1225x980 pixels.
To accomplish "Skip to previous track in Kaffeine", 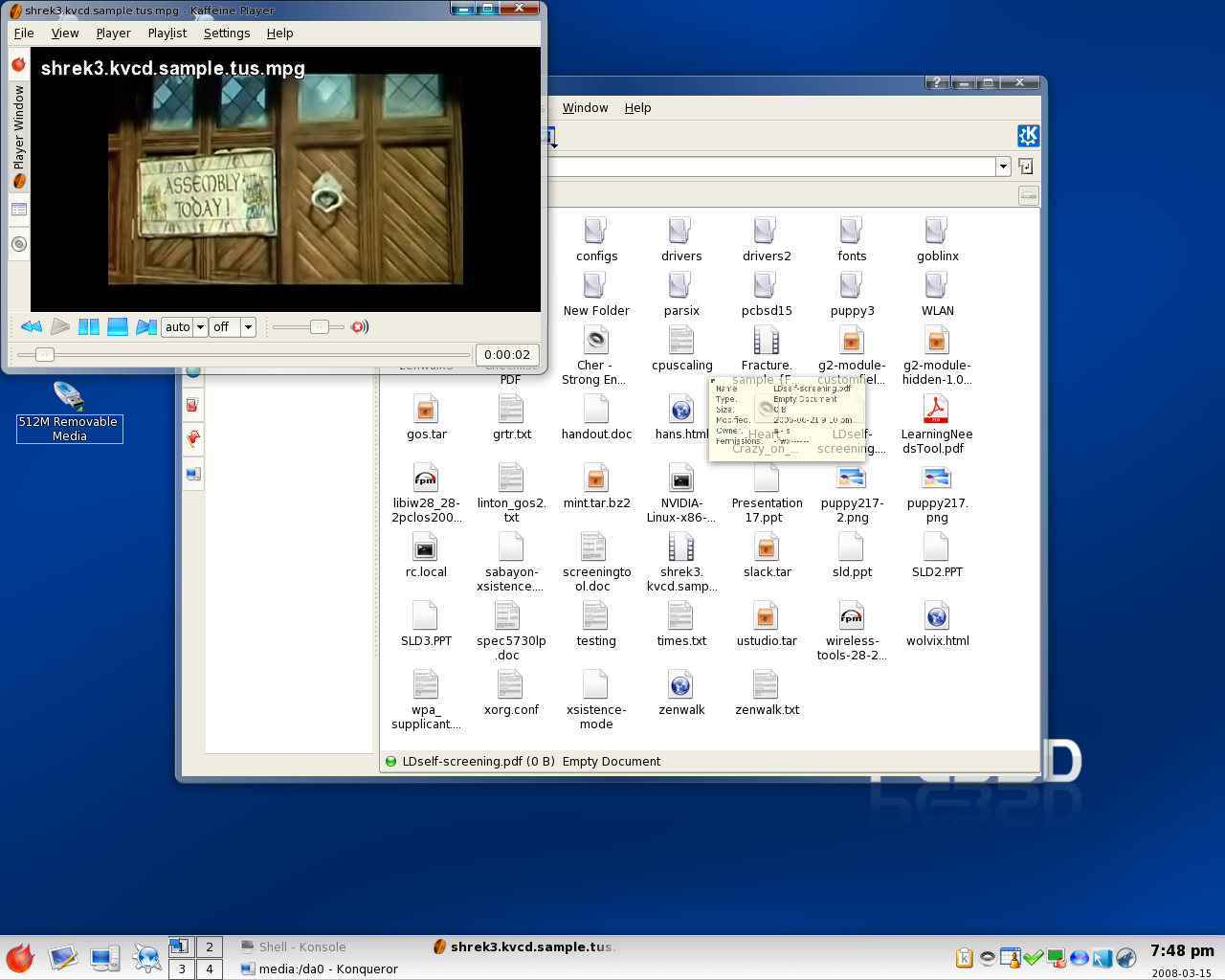I will [x=32, y=326].
